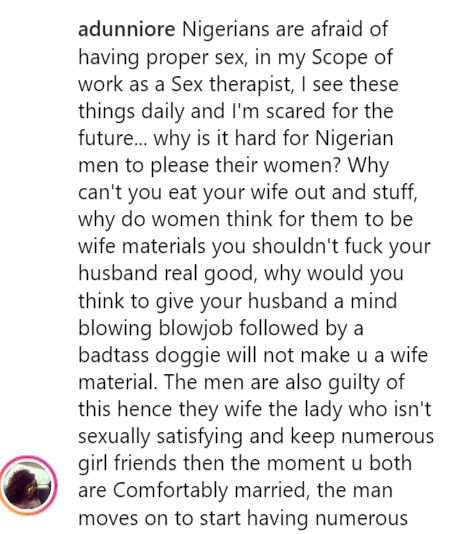Select the word "Comfortably" in the caption
The width and height of the screenshot is (449, 534).
pos(170,492)
